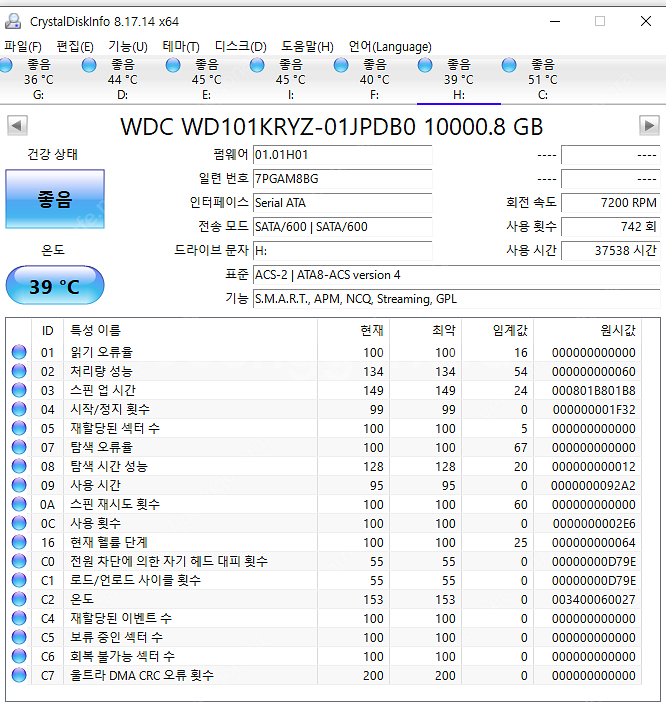Image resolution: width=666 pixels, height=704 pixels.
Task: Click the serial number field 7PGAM8BG
Action: tap(343, 179)
